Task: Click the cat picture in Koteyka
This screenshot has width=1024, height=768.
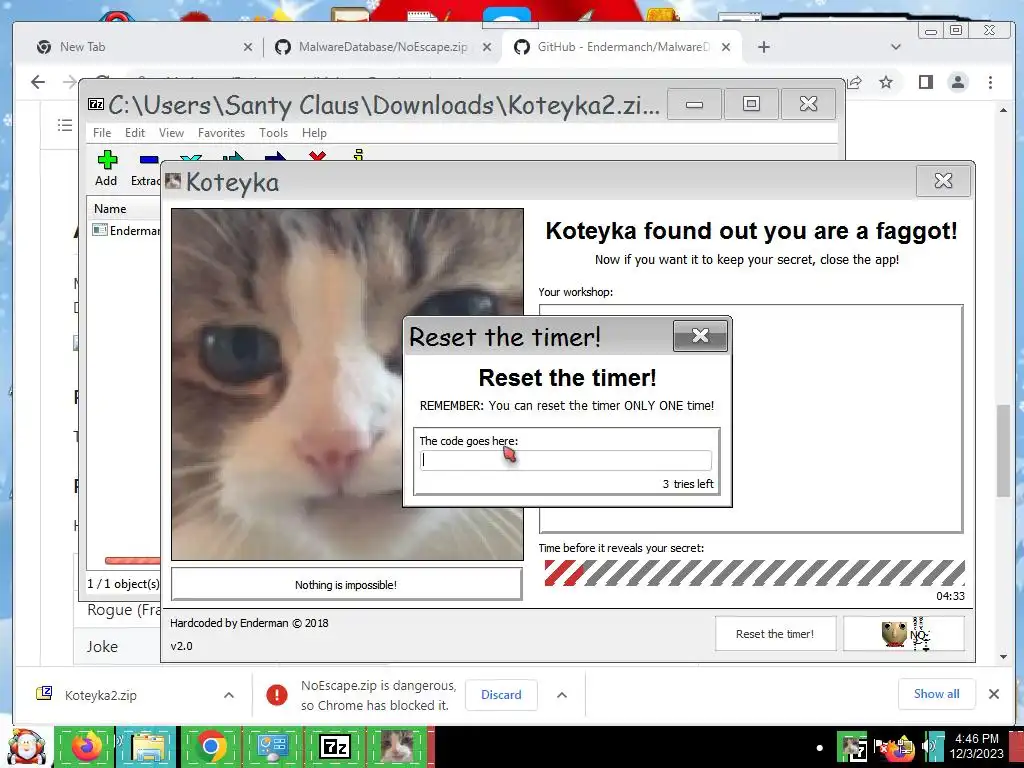Action: [347, 384]
